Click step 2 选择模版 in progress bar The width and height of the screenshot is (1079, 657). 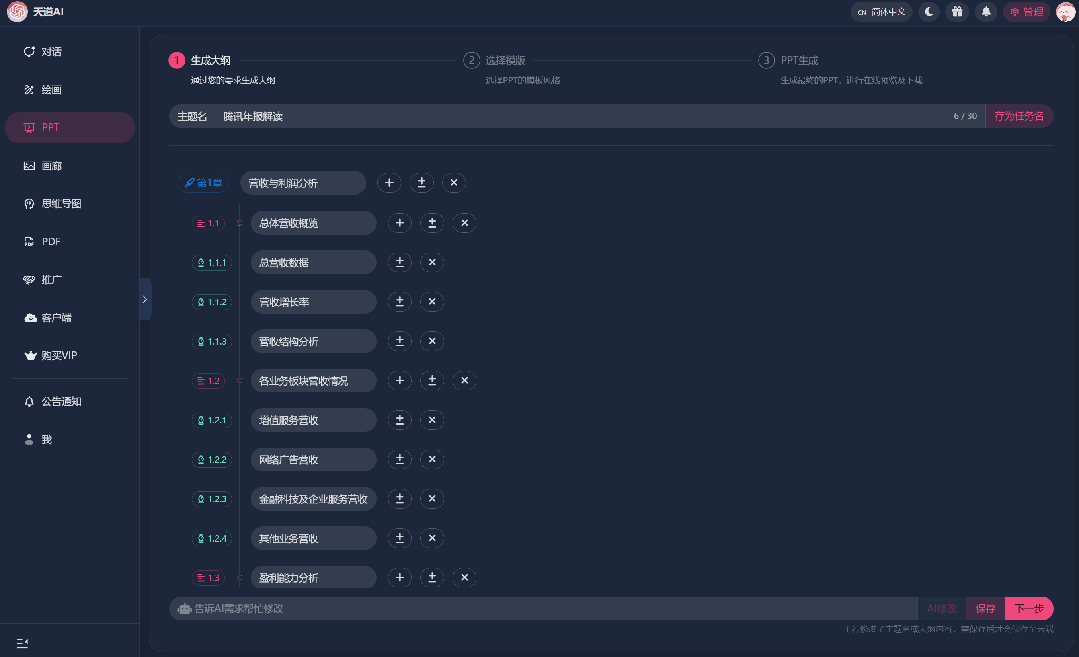[x=505, y=60]
